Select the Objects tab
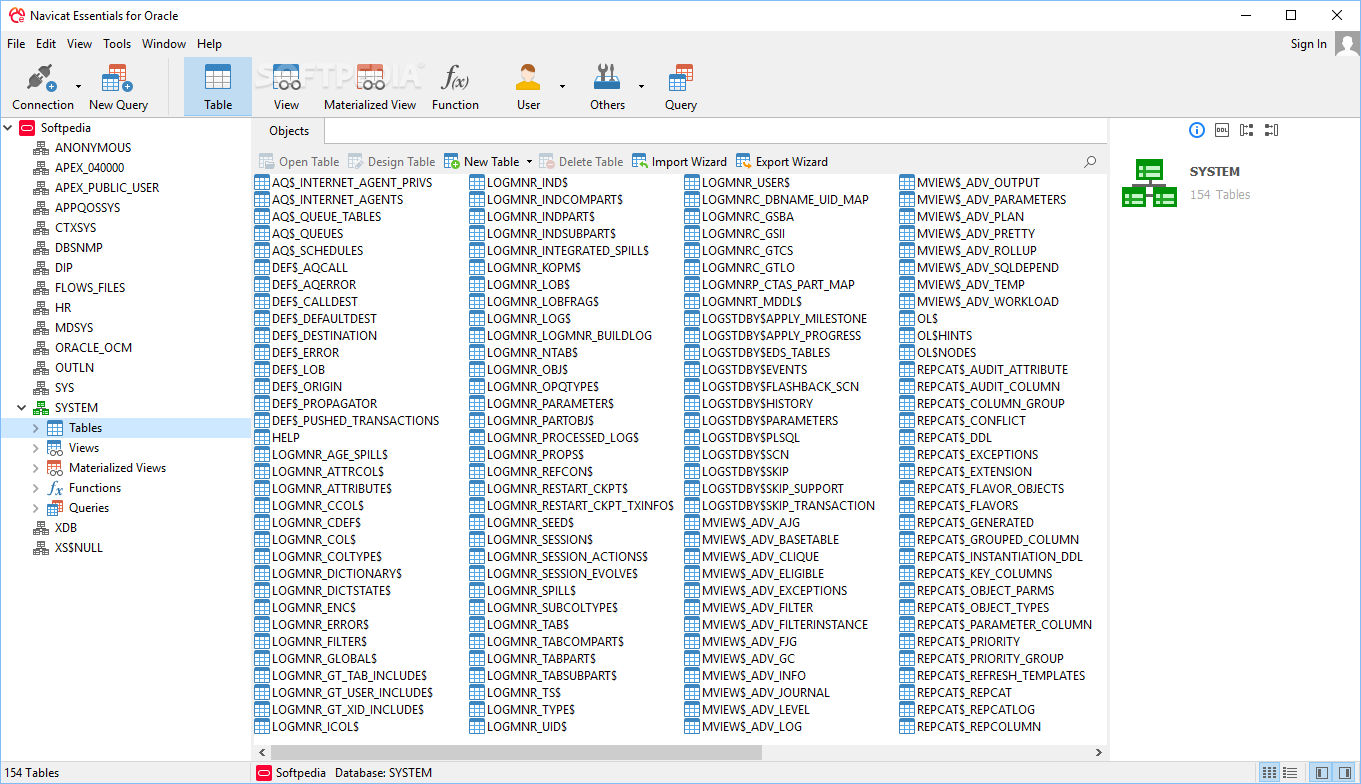The height and width of the screenshot is (784, 1361). [x=289, y=131]
